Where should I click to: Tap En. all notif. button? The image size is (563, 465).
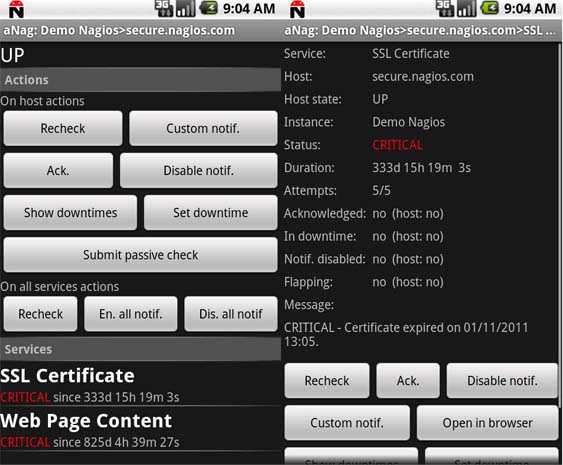(x=131, y=314)
